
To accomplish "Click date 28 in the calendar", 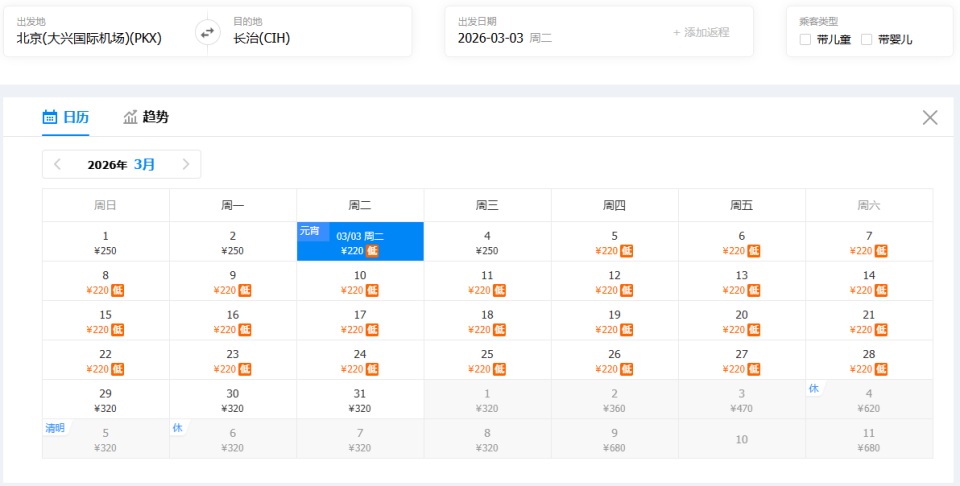I will pos(869,361).
